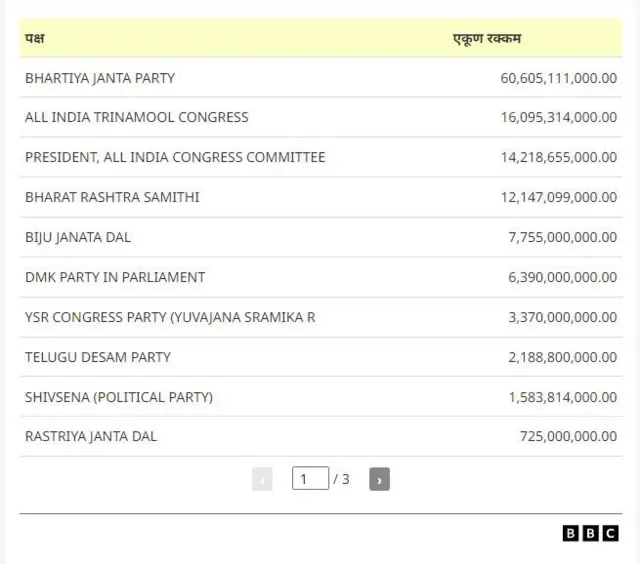The image size is (640, 564).
Task: Go to the next page of the table
Action: coord(379,479)
